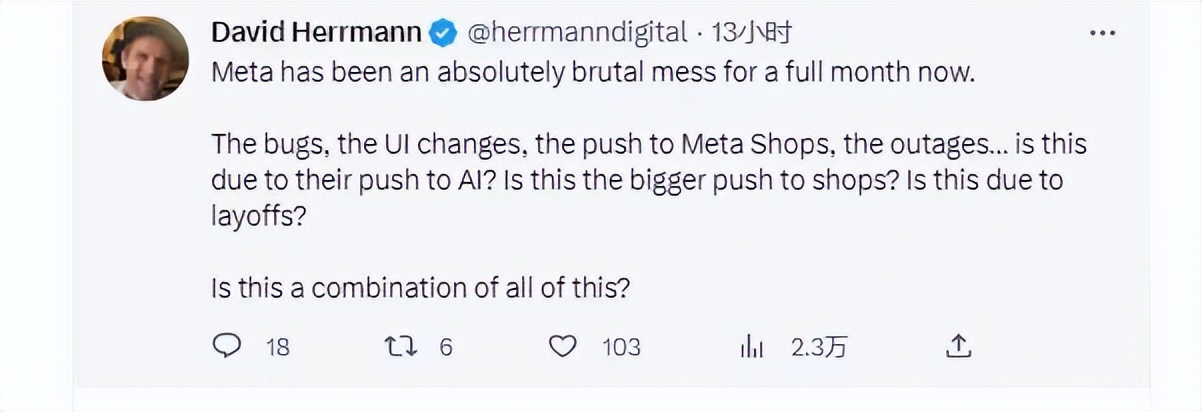Click the David Herrmann display name
Screen dimensions: 1202x412
(x=316, y=34)
